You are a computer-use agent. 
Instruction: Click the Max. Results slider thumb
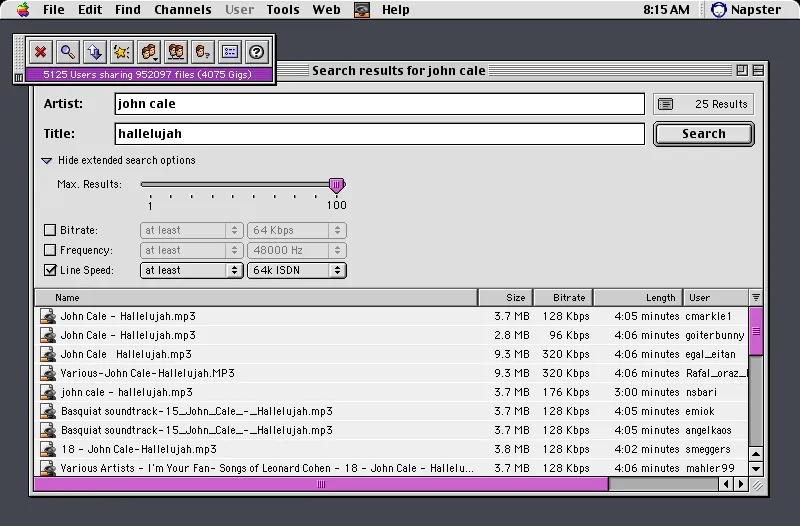click(x=337, y=186)
